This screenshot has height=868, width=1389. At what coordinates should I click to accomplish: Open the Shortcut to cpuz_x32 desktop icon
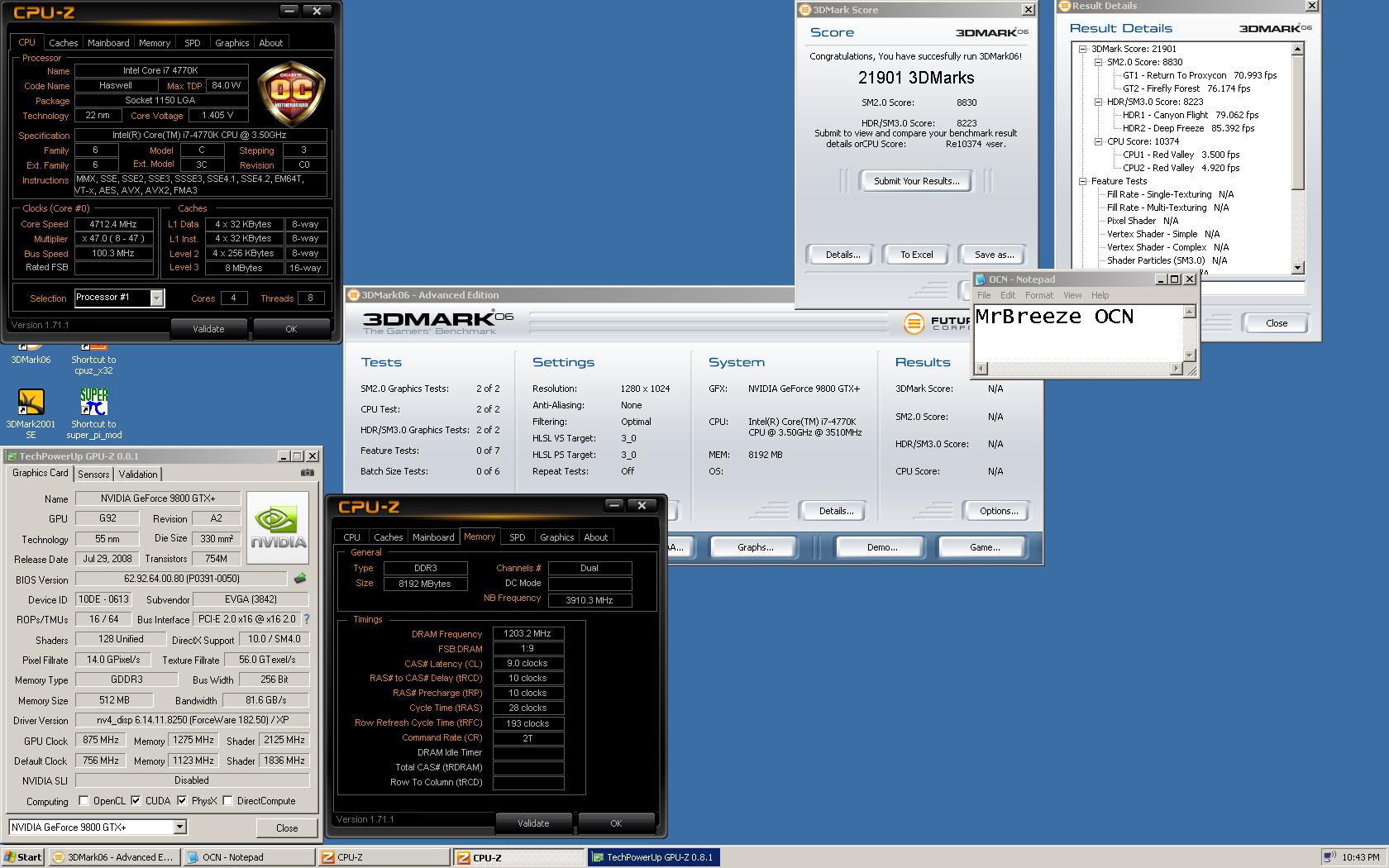[x=93, y=359]
